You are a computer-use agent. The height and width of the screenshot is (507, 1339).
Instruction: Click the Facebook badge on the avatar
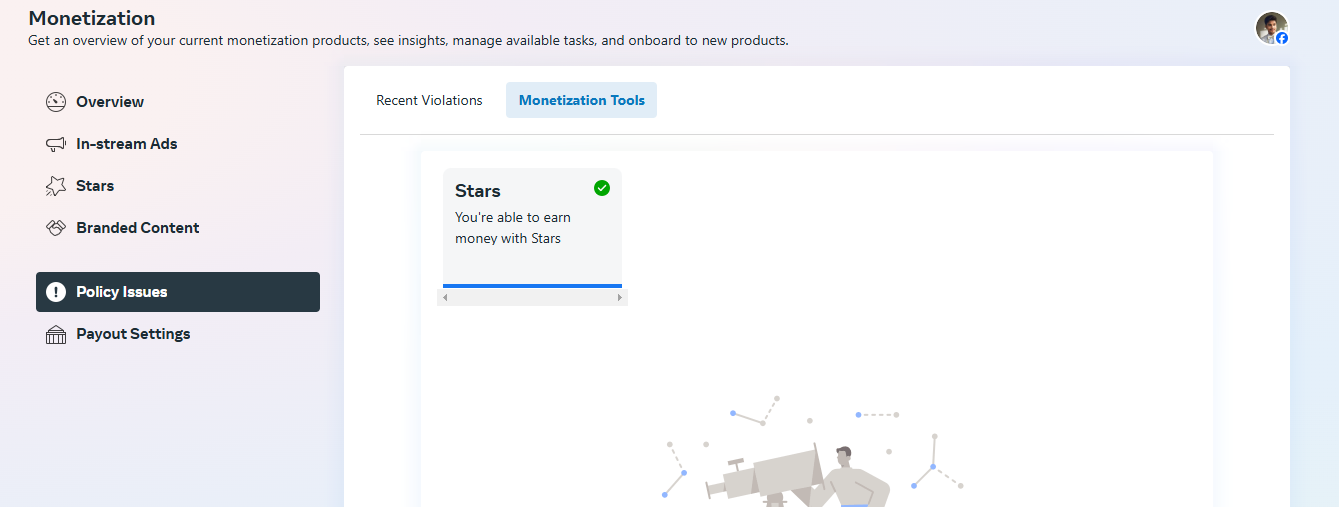coord(1282,38)
